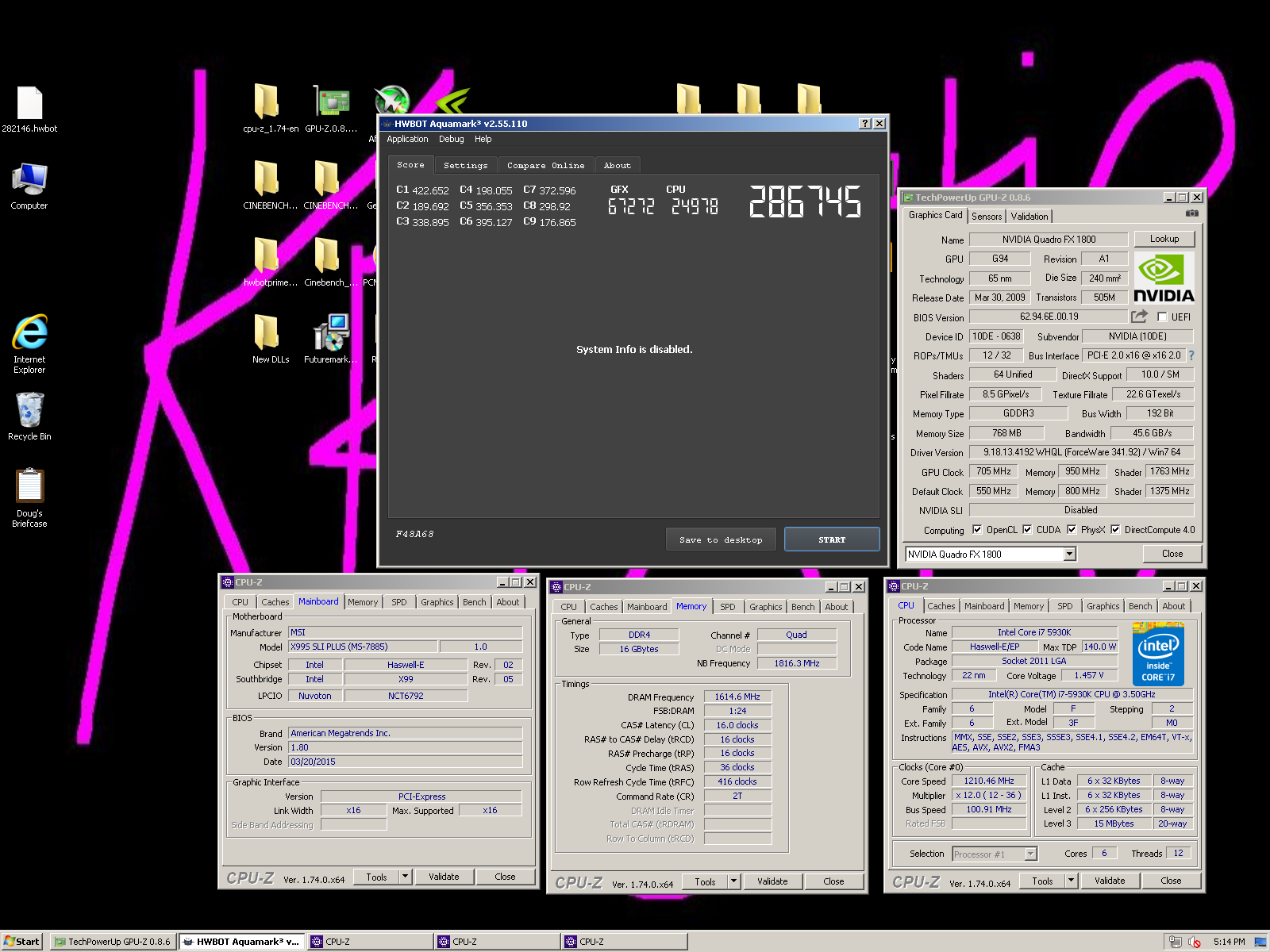Open the cpu-z_1.74-en folder
This screenshot has height=952, width=1270.
[270, 109]
